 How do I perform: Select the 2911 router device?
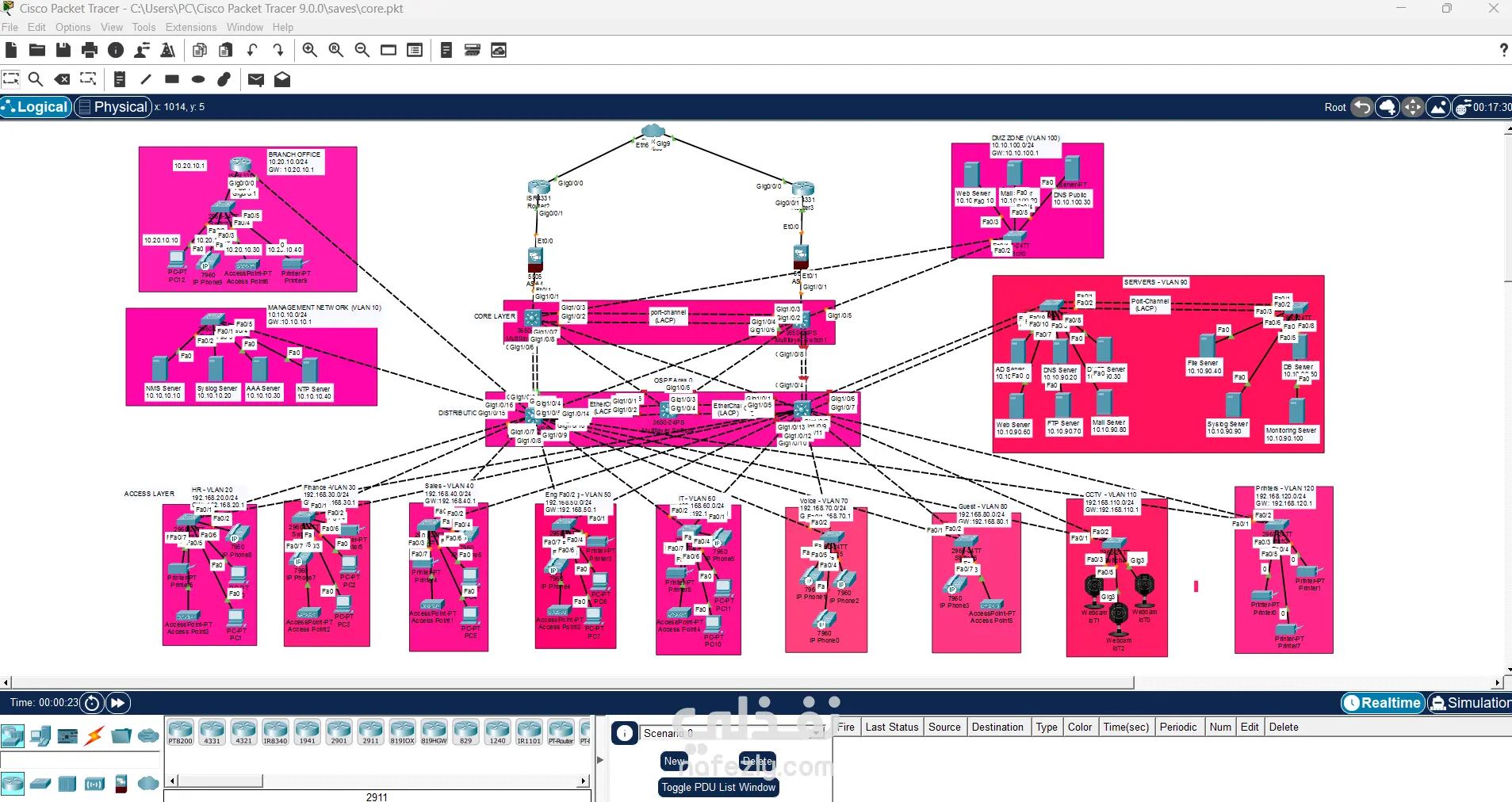370,731
